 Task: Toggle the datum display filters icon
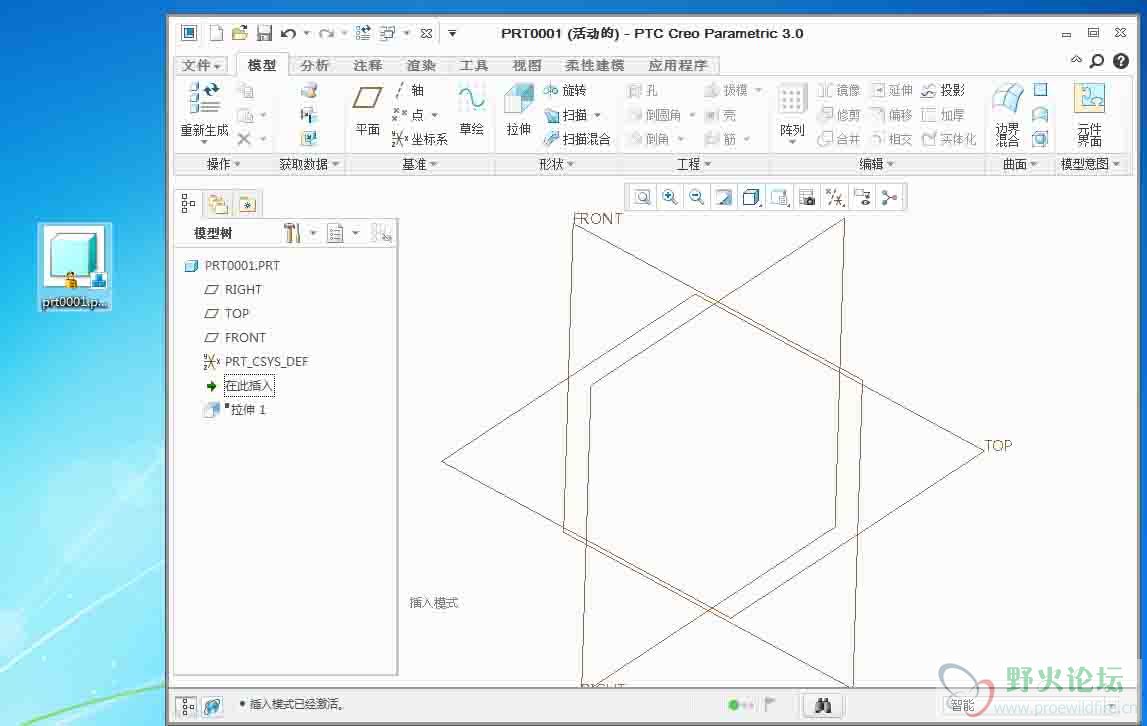pos(835,197)
